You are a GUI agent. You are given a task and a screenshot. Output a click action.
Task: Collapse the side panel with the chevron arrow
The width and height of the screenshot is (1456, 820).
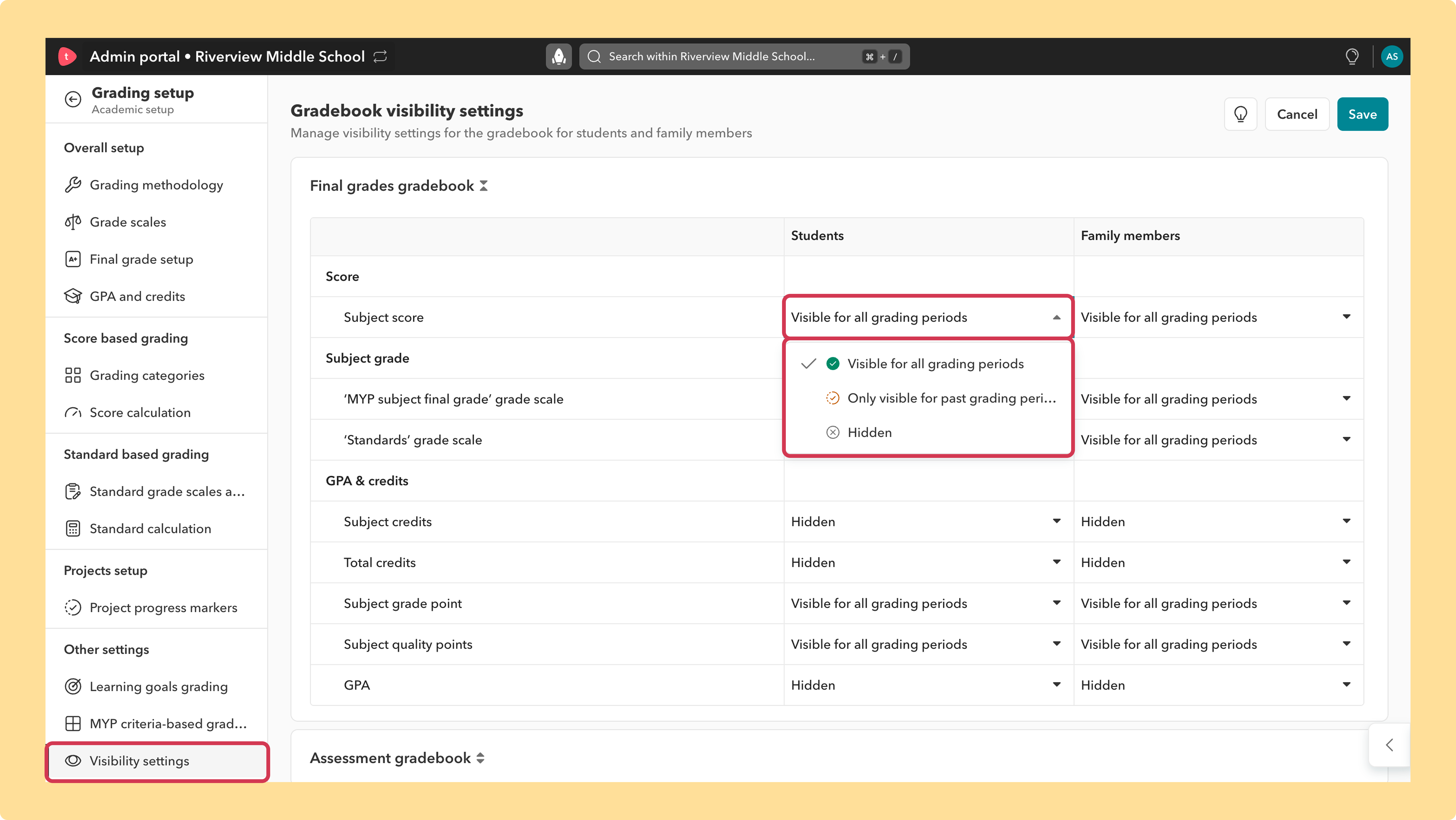[1389, 745]
